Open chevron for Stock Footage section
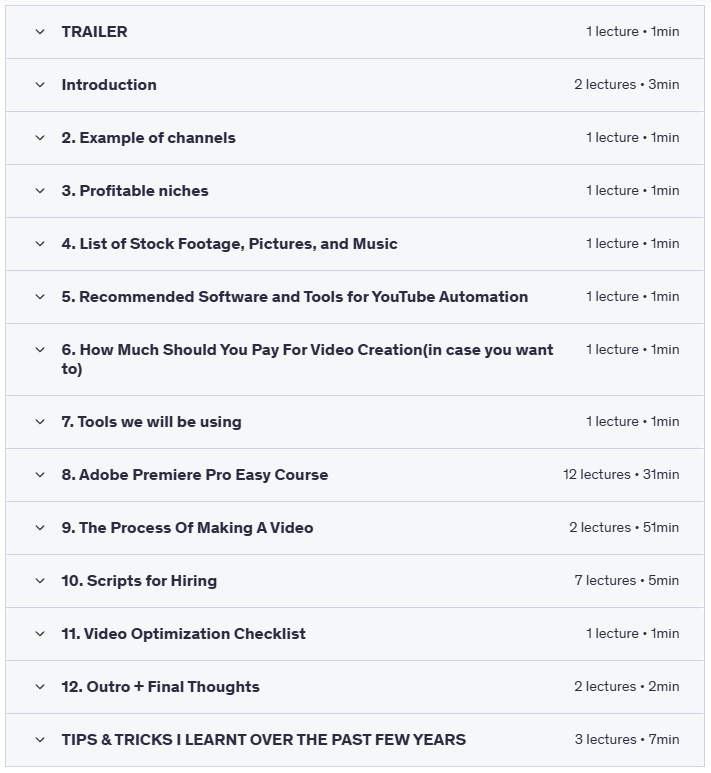The image size is (711, 773). (40, 244)
